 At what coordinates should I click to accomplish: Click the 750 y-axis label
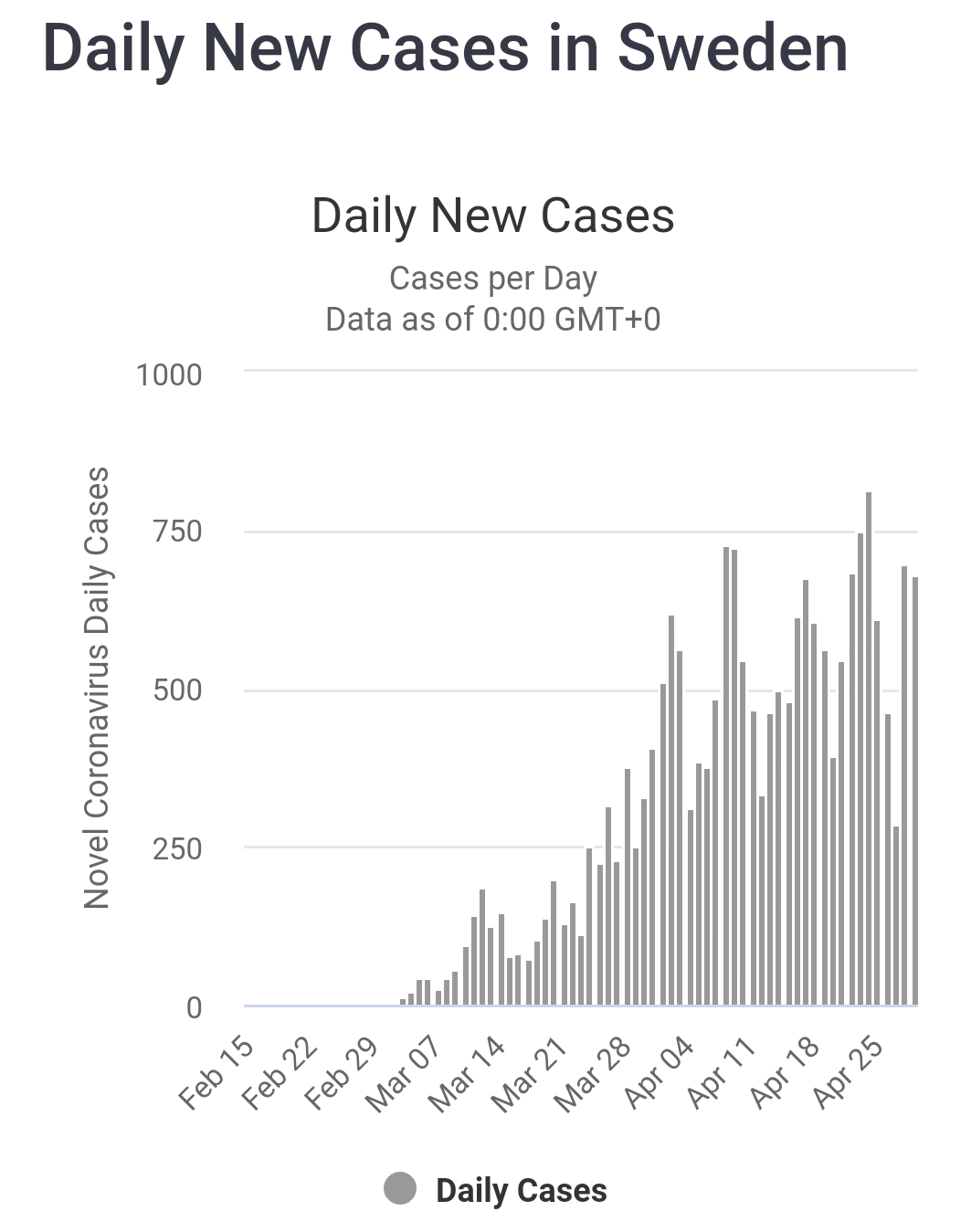178,532
